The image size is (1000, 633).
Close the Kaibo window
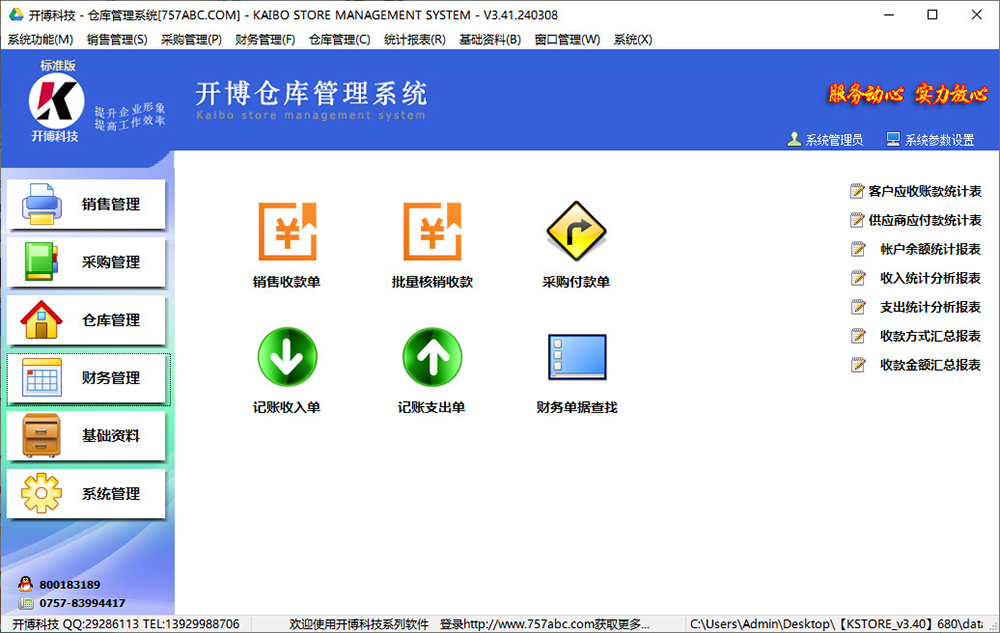tap(976, 15)
